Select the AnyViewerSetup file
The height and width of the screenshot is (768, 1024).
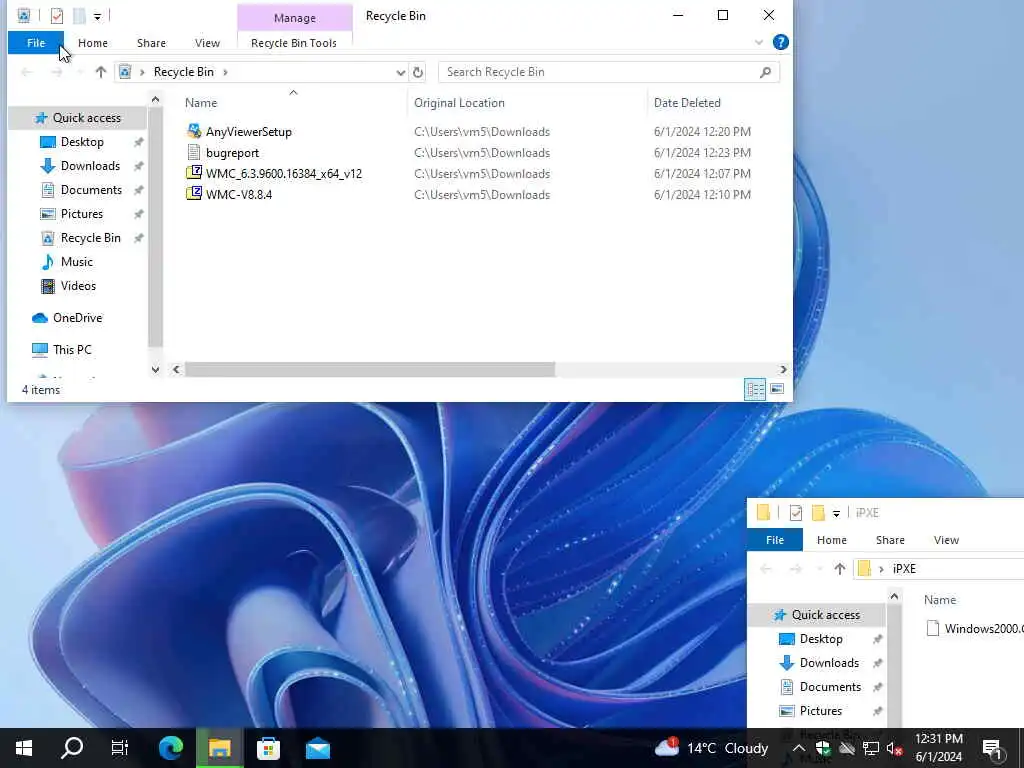pyautogui.click(x=249, y=132)
